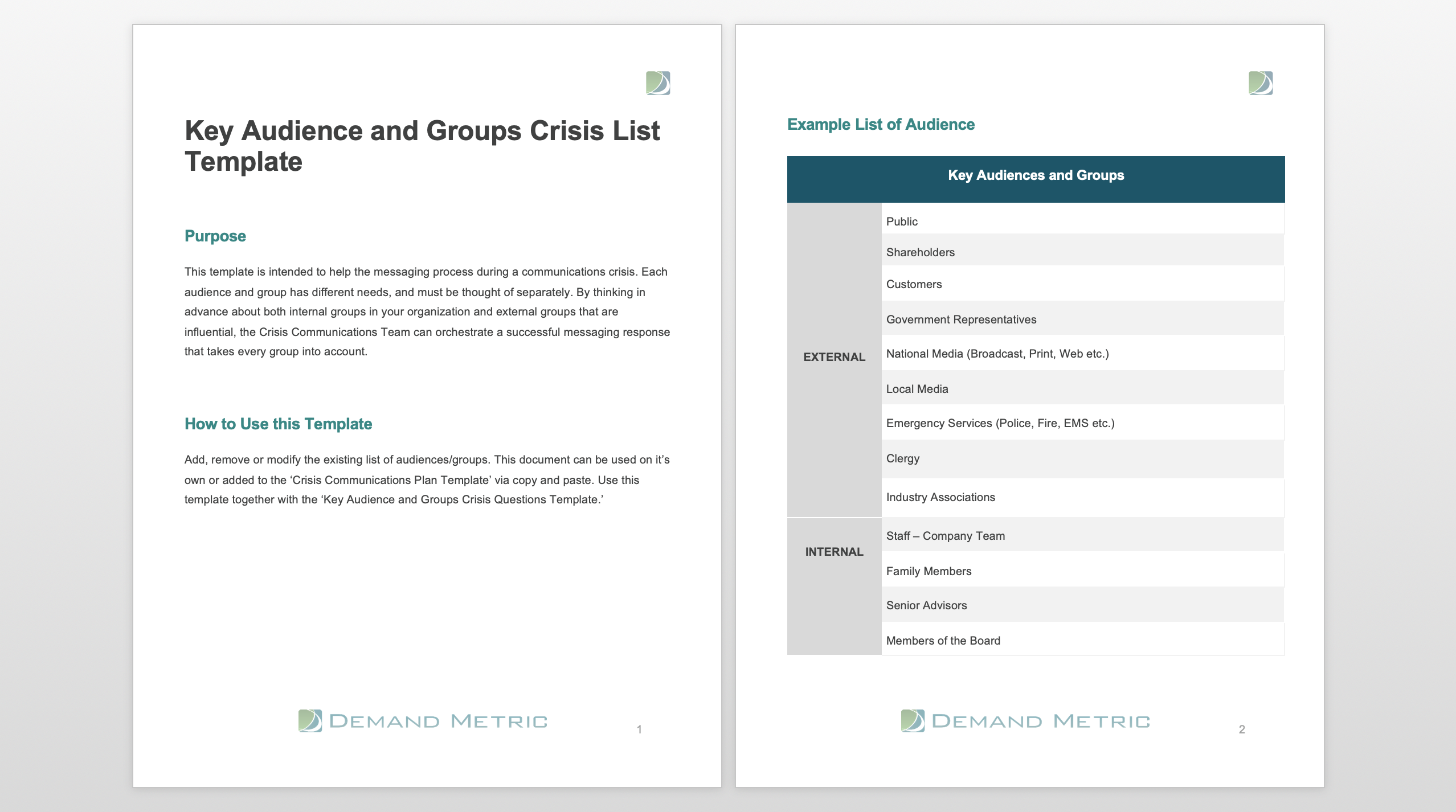
Task: Click the 'Government Representatives' row
Action: (x=1083, y=318)
